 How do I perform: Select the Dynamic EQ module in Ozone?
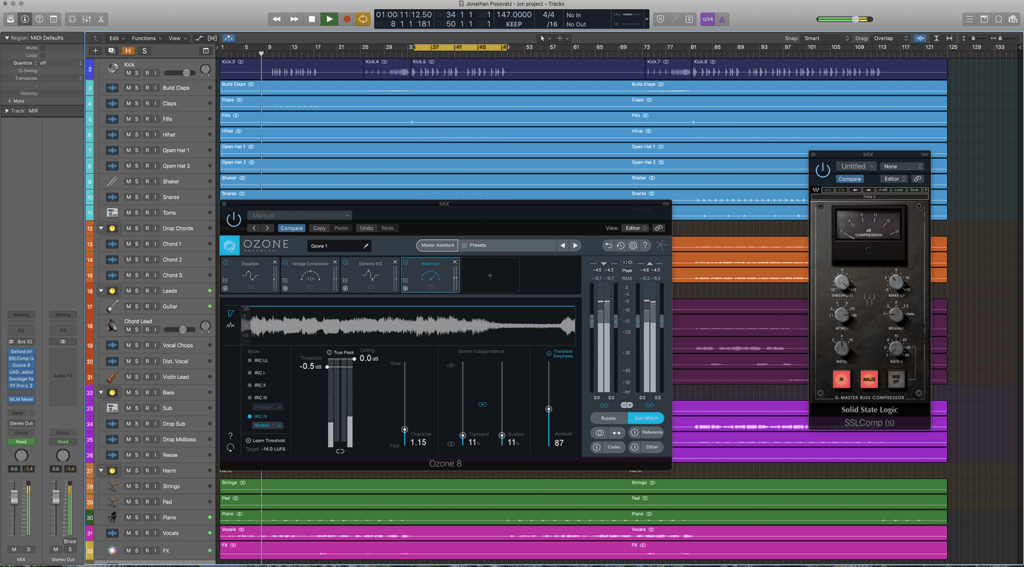coord(370,274)
